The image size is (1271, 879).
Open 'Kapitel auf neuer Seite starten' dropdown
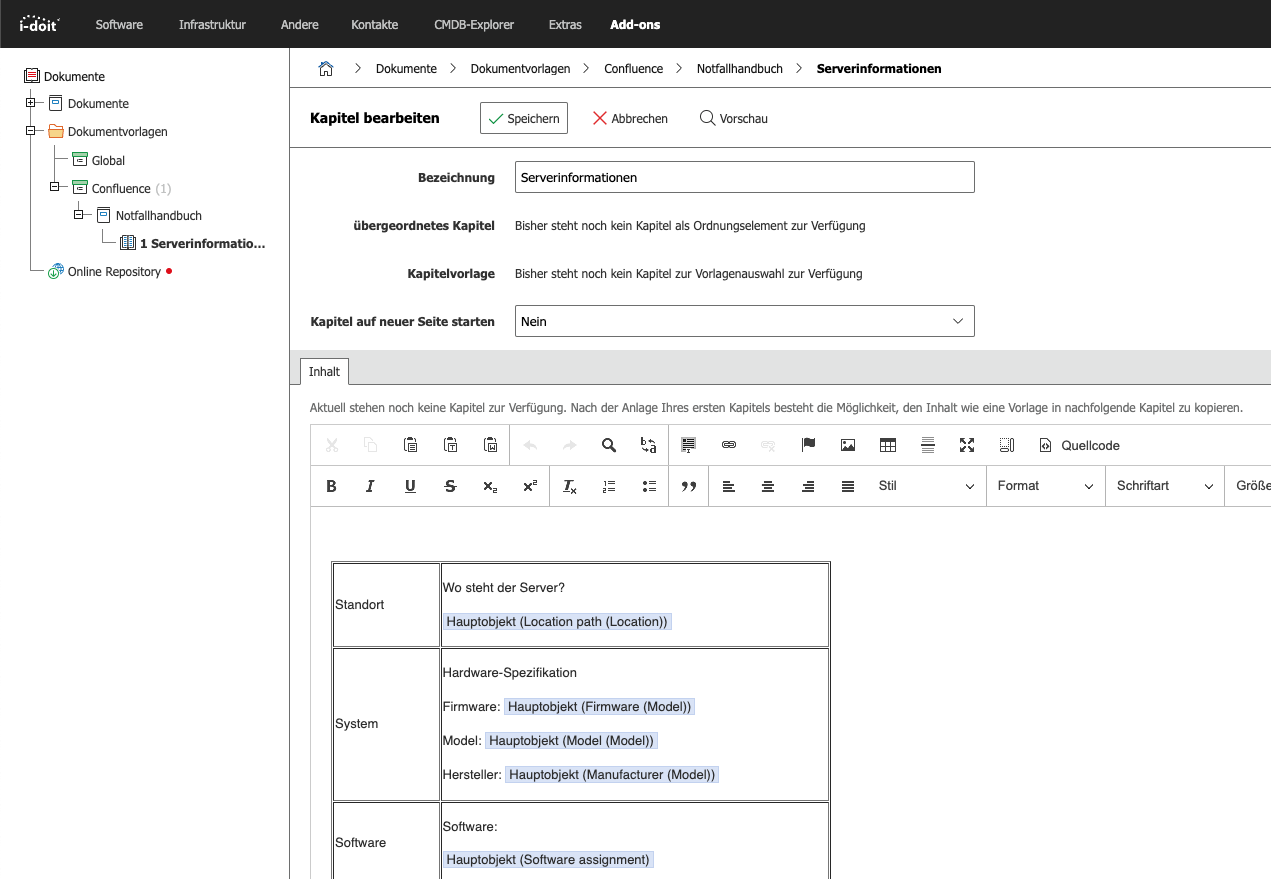pos(744,321)
